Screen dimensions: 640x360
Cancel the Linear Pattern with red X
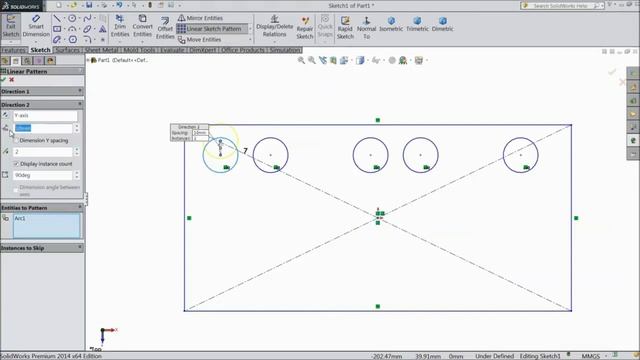pyautogui.click(x=11, y=80)
